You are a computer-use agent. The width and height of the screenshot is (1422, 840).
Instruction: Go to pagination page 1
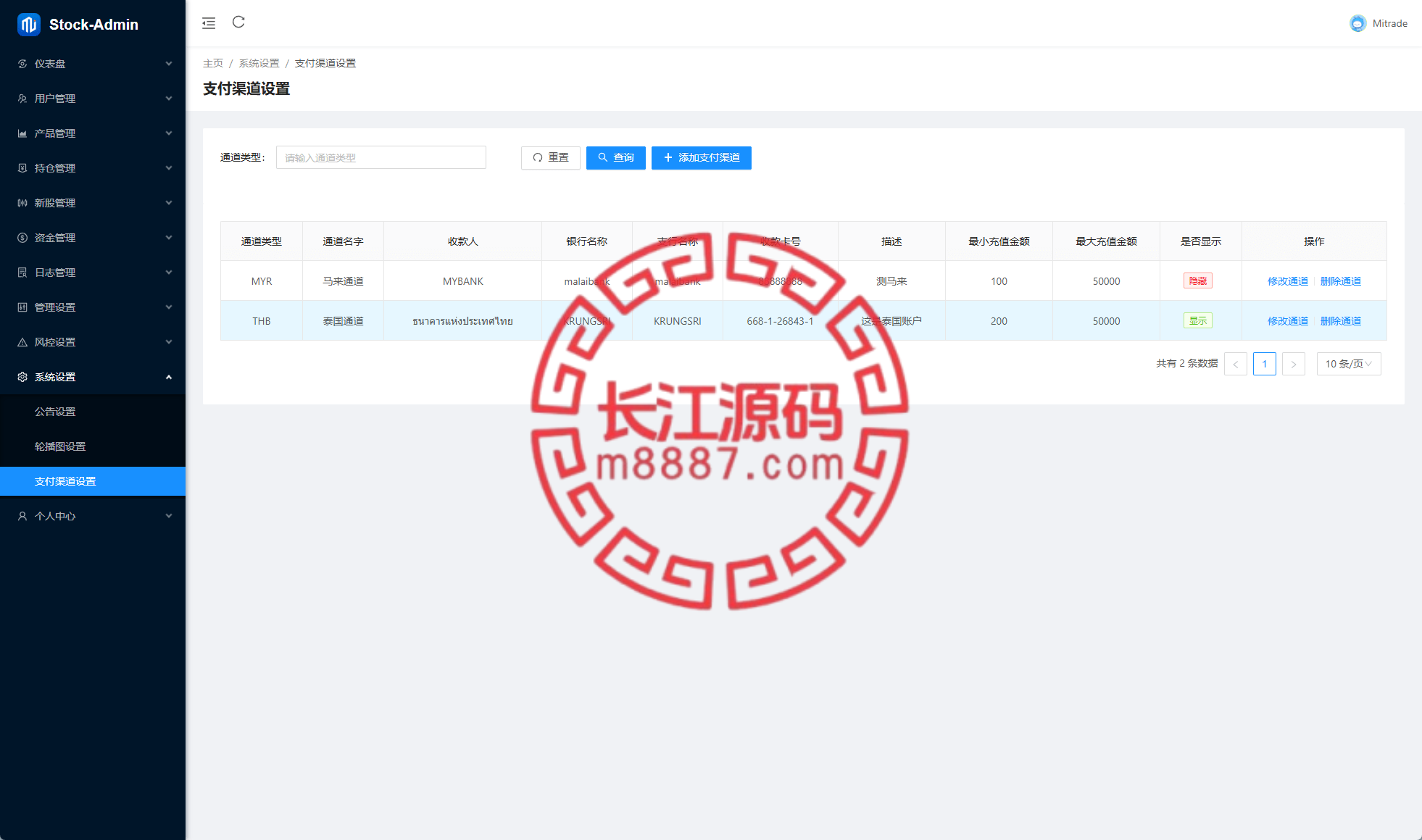point(1264,364)
